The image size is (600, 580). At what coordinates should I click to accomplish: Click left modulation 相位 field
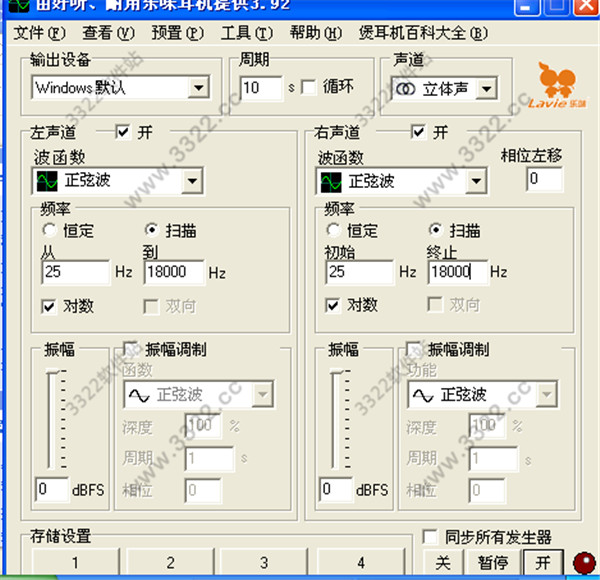[203, 490]
